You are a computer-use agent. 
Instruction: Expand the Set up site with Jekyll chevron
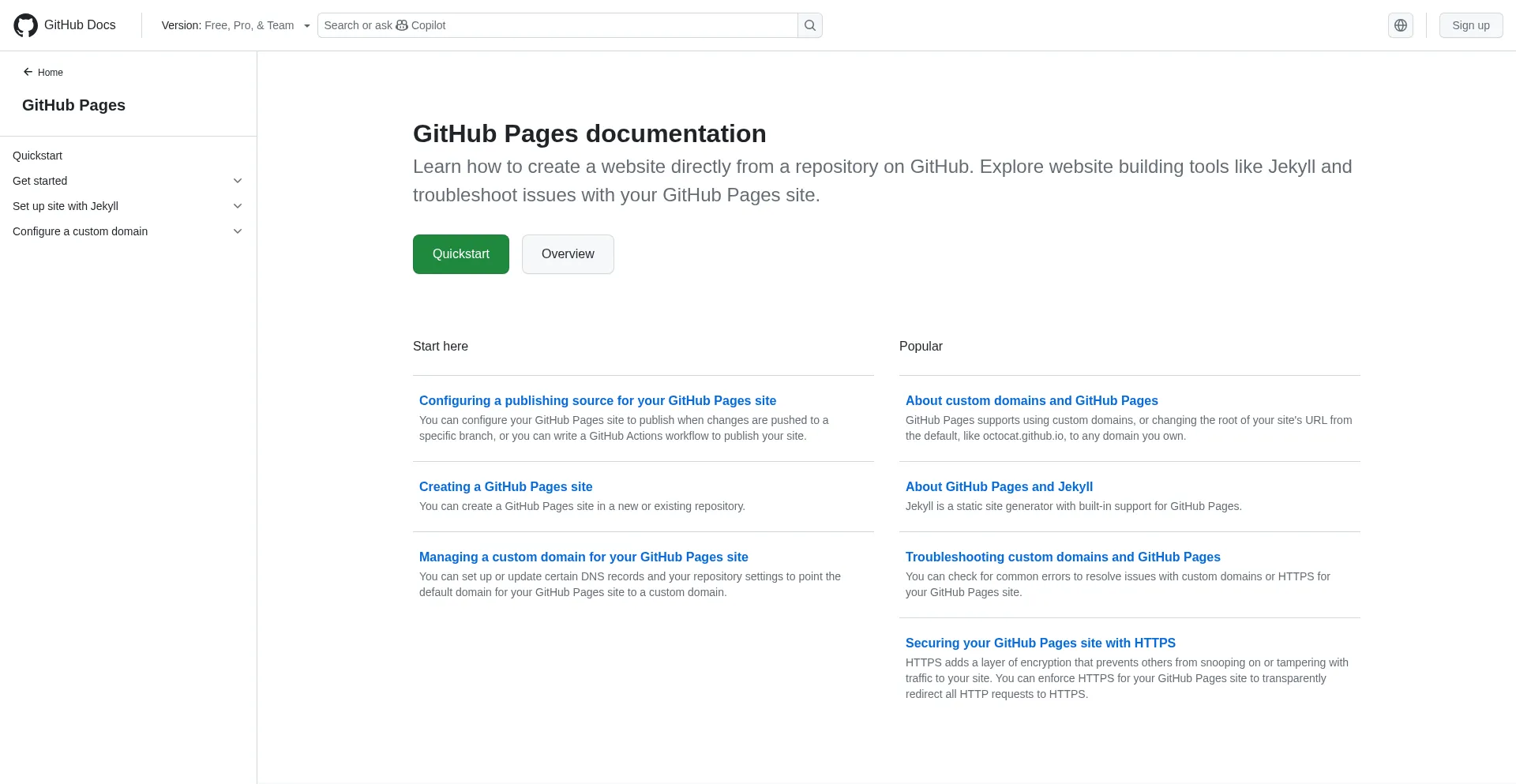click(x=238, y=206)
